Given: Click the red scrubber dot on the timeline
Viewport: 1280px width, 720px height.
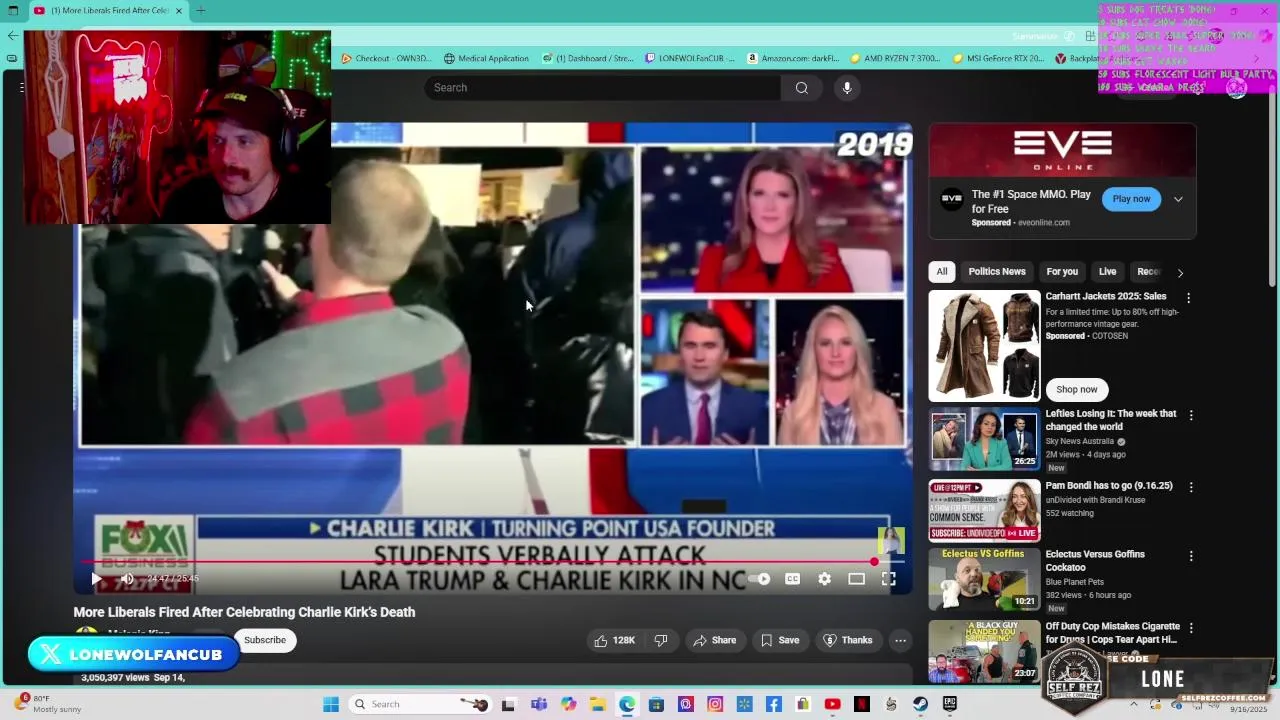Looking at the screenshot, I should click(x=874, y=561).
